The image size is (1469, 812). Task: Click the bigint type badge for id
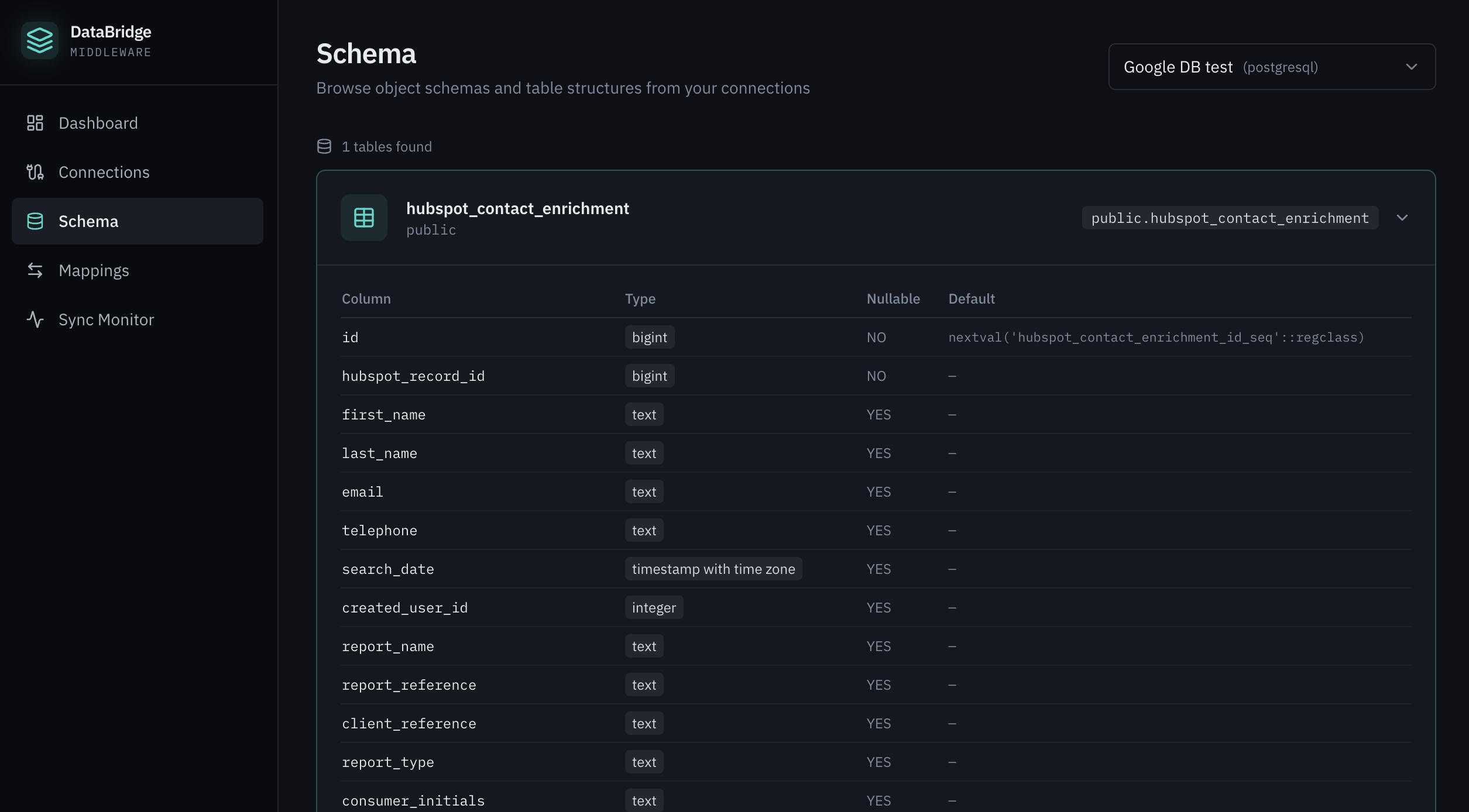pos(649,337)
